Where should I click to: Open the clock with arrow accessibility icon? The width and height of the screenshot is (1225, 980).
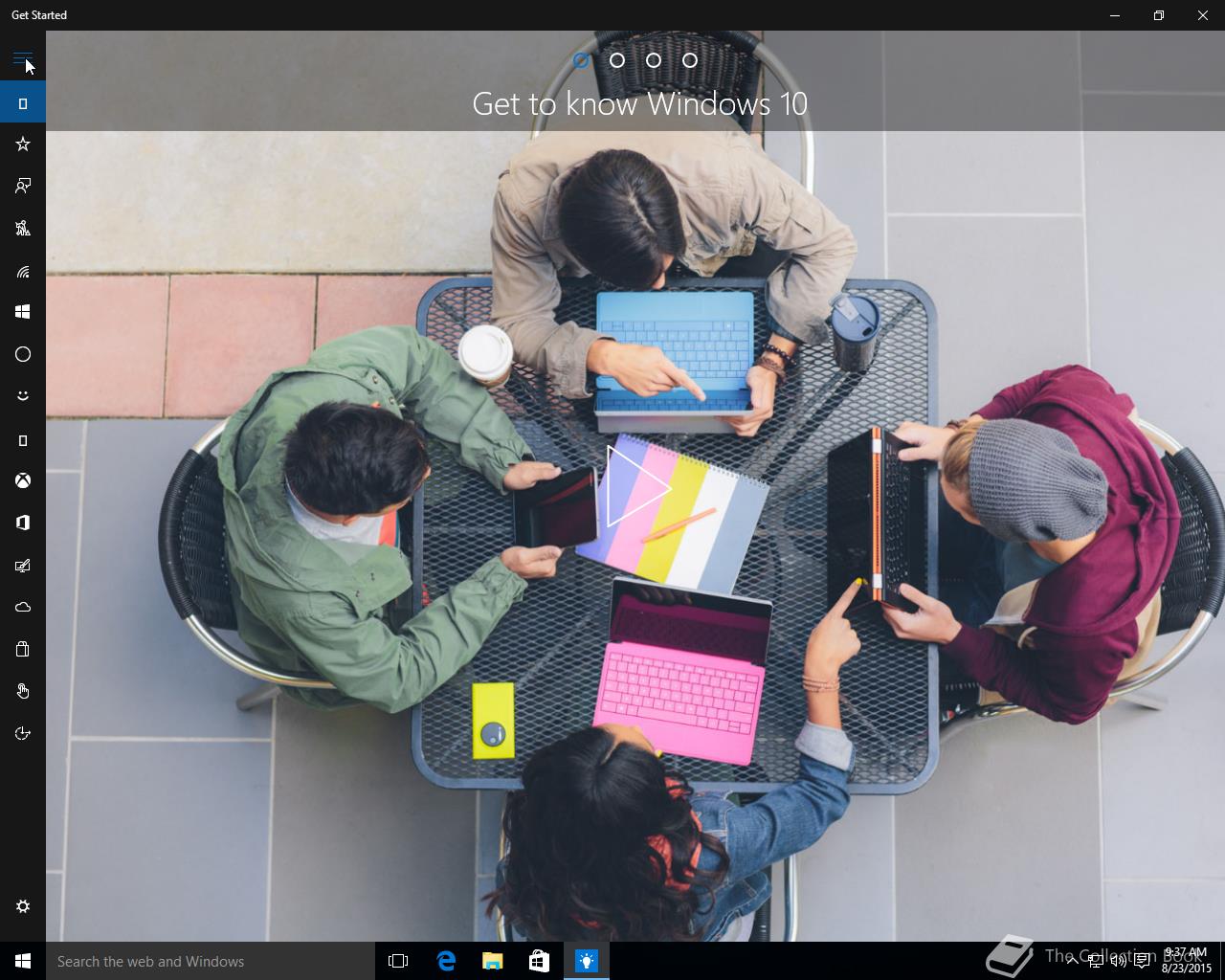pyautogui.click(x=23, y=733)
